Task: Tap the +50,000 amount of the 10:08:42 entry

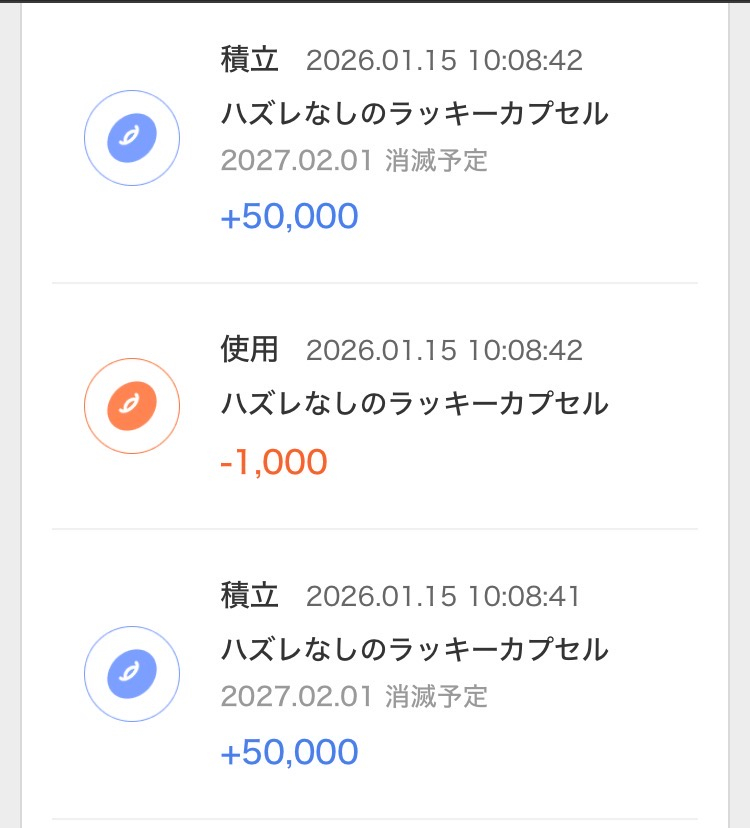Action: pyautogui.click(x=289, y=216)
